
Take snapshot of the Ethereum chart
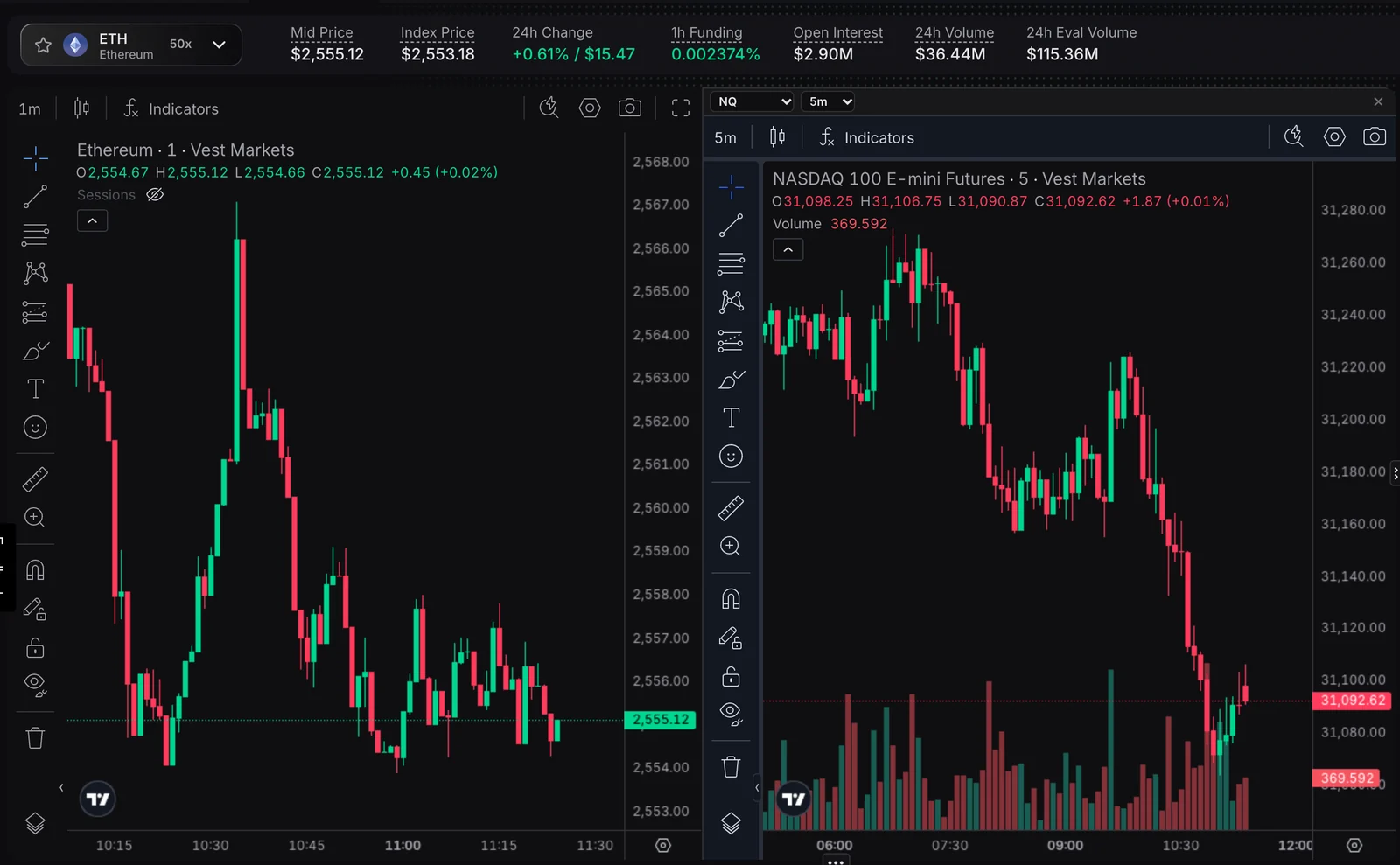(630, 108)
